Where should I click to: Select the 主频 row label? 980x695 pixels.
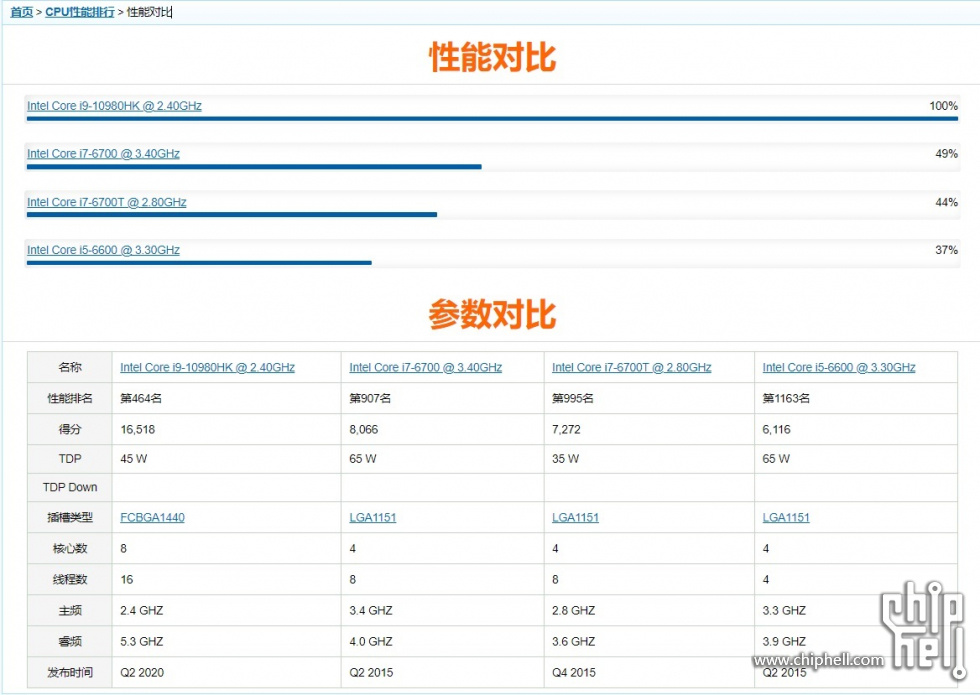point(70,610)
